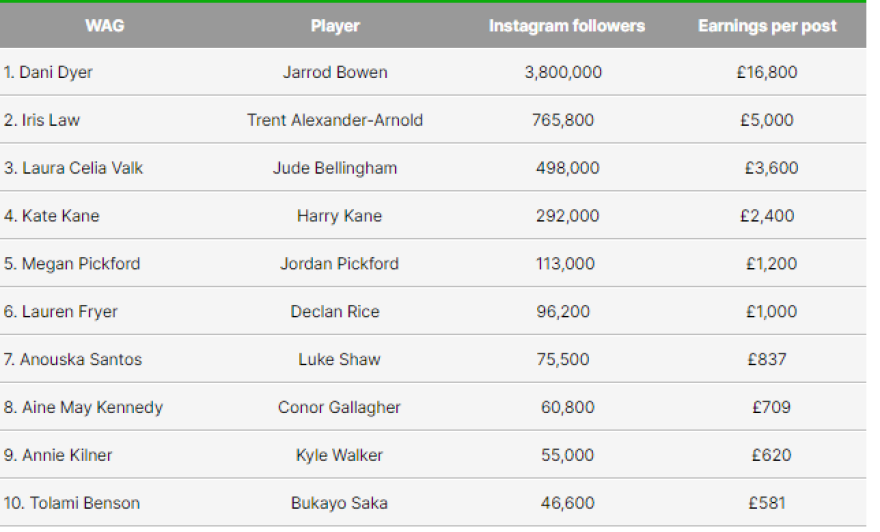Click the WAG column header
Screen dimensions: 880x532
105,26
